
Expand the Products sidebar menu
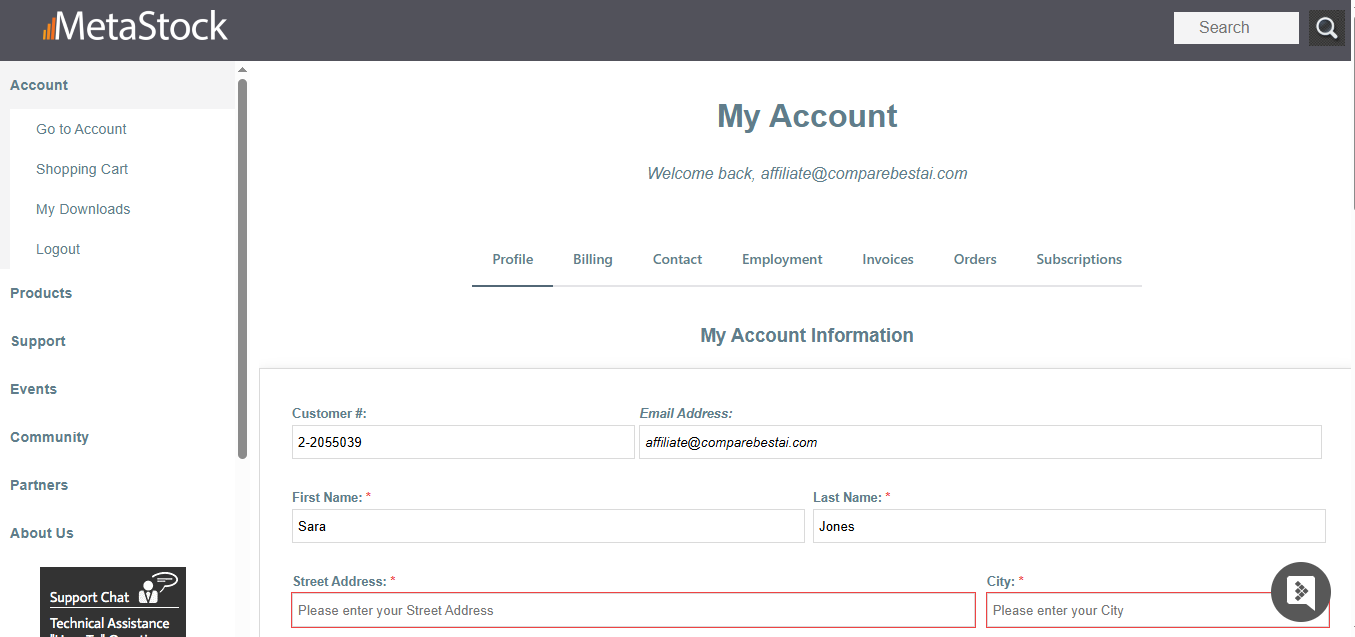click(x=41, y=293)
